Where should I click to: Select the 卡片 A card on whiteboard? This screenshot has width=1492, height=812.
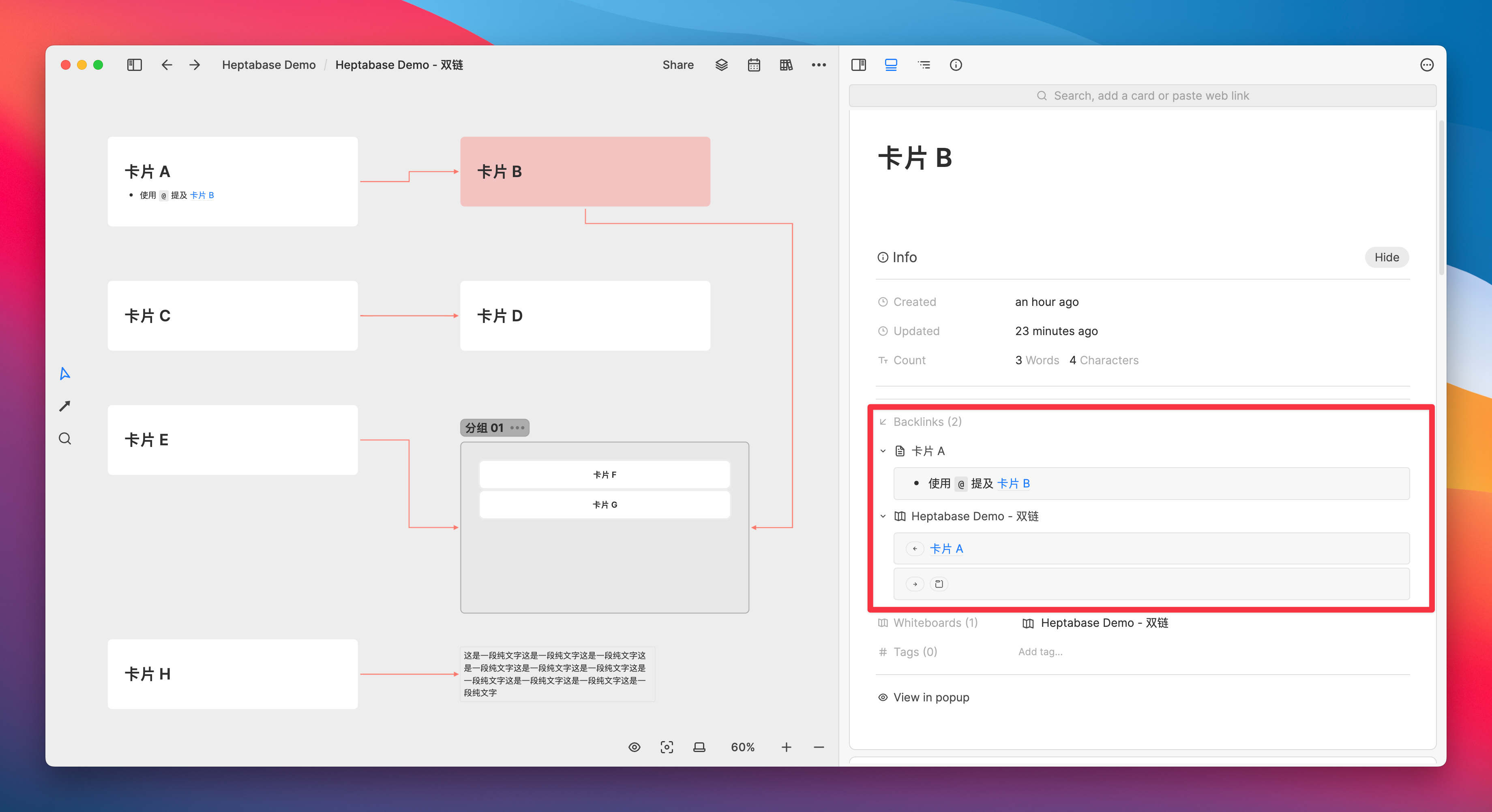[x=232, y=181]
